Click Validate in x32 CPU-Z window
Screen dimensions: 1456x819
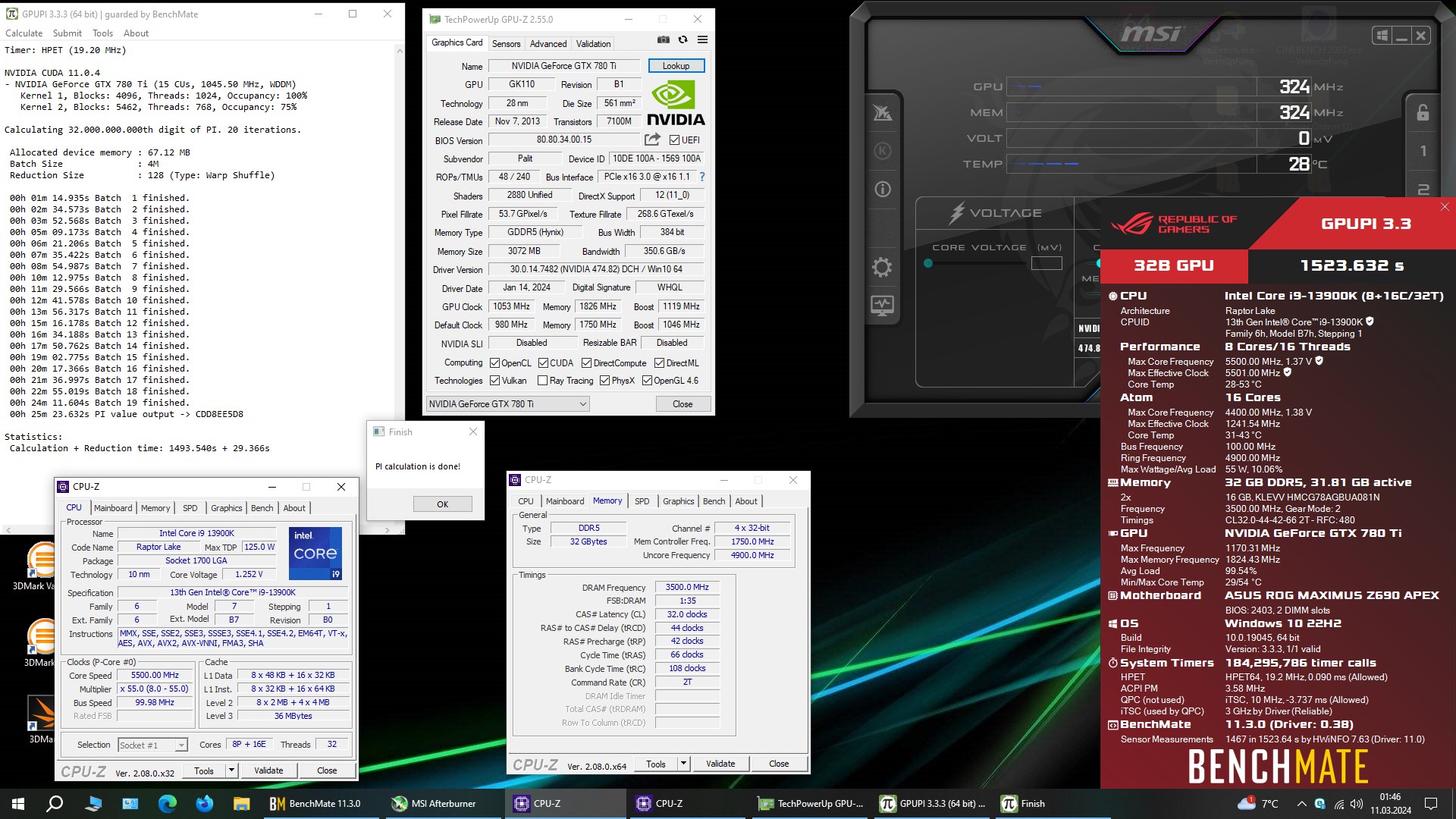(x=268, y=770)
